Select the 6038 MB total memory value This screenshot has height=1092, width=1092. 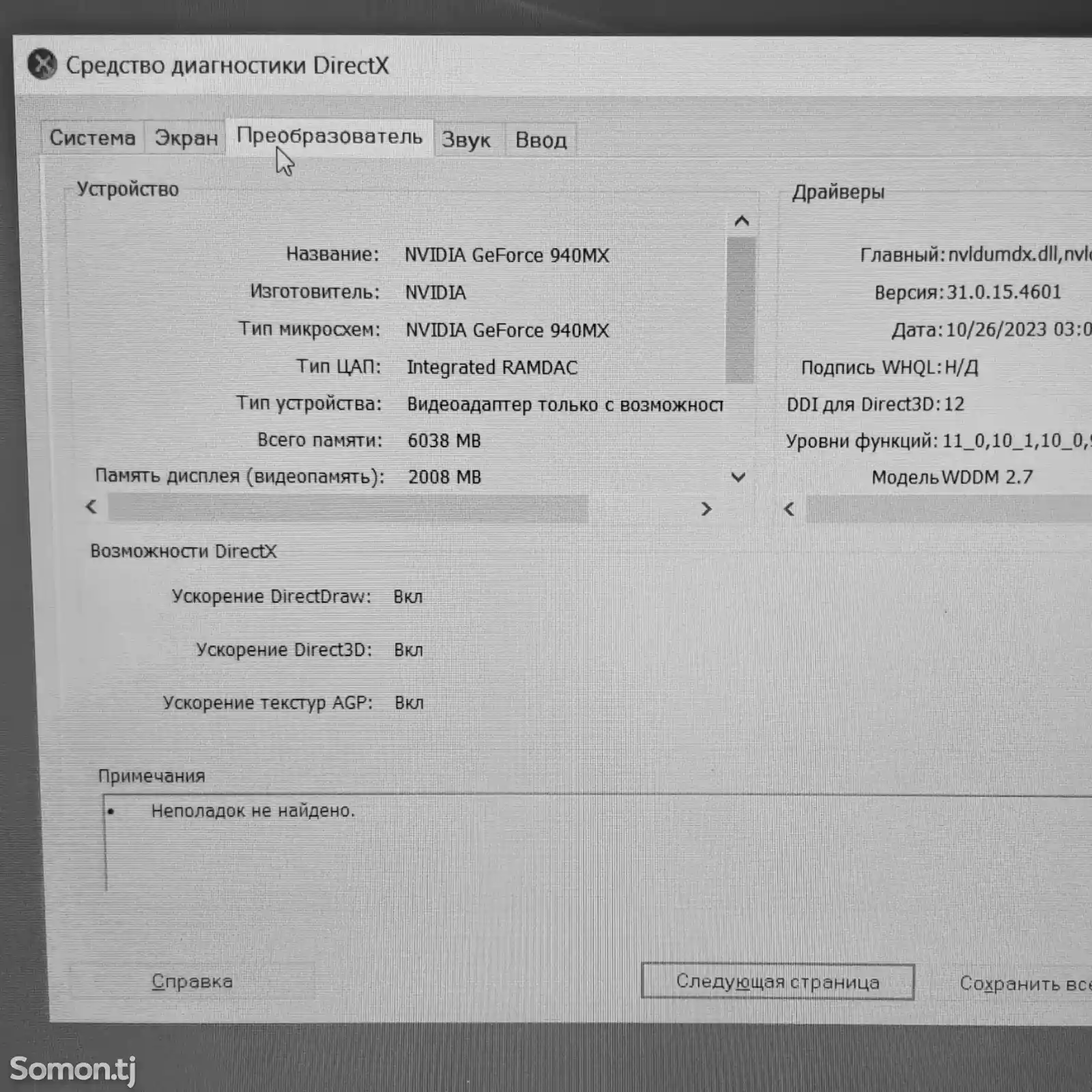pos(444,441)
